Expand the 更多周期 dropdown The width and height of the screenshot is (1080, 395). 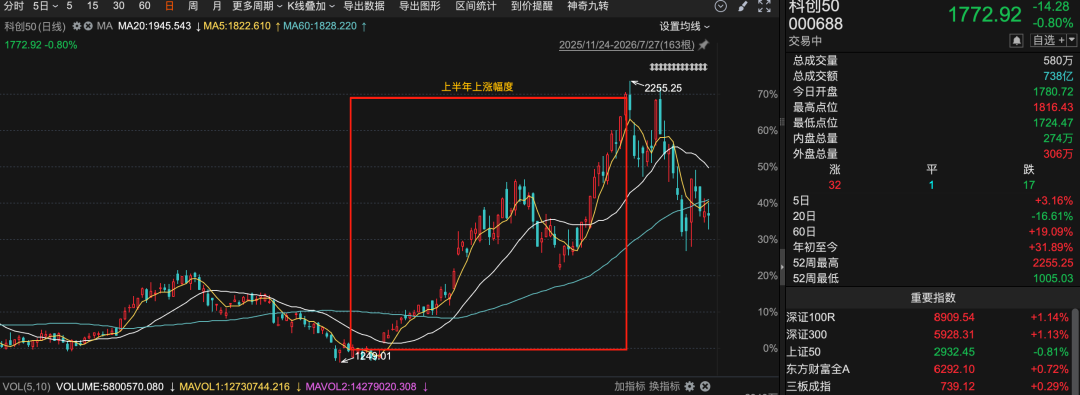click(x=257, y=6)
